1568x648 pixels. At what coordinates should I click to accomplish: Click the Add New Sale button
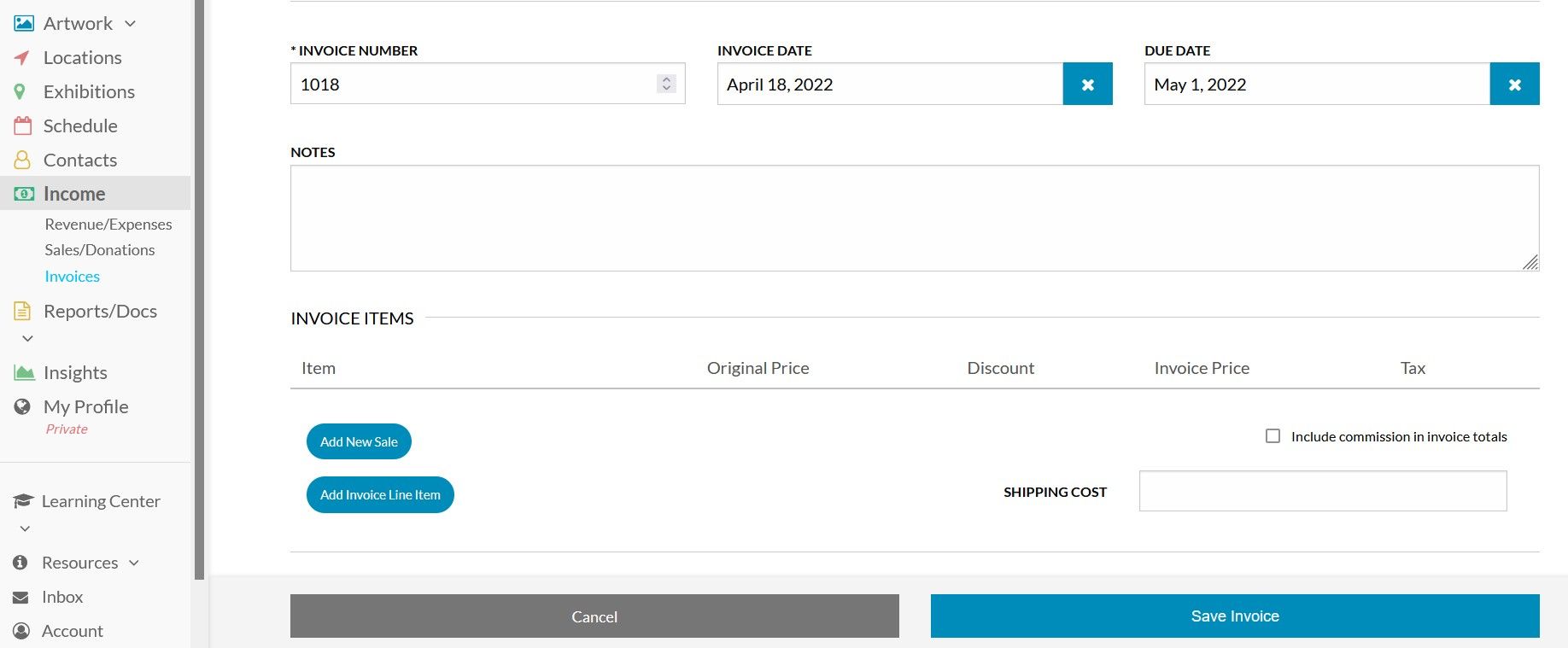pyautogui.click(x=359, y=441)
